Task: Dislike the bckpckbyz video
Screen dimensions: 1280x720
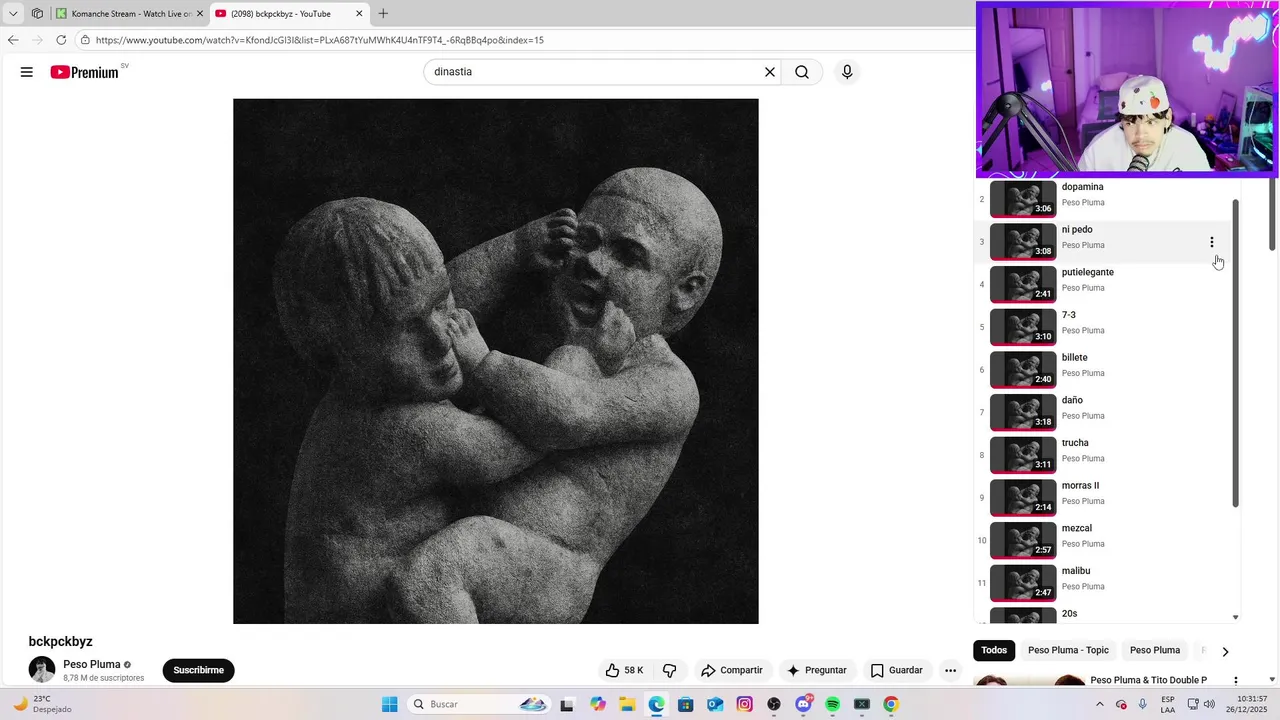Action: pos(670,670)
